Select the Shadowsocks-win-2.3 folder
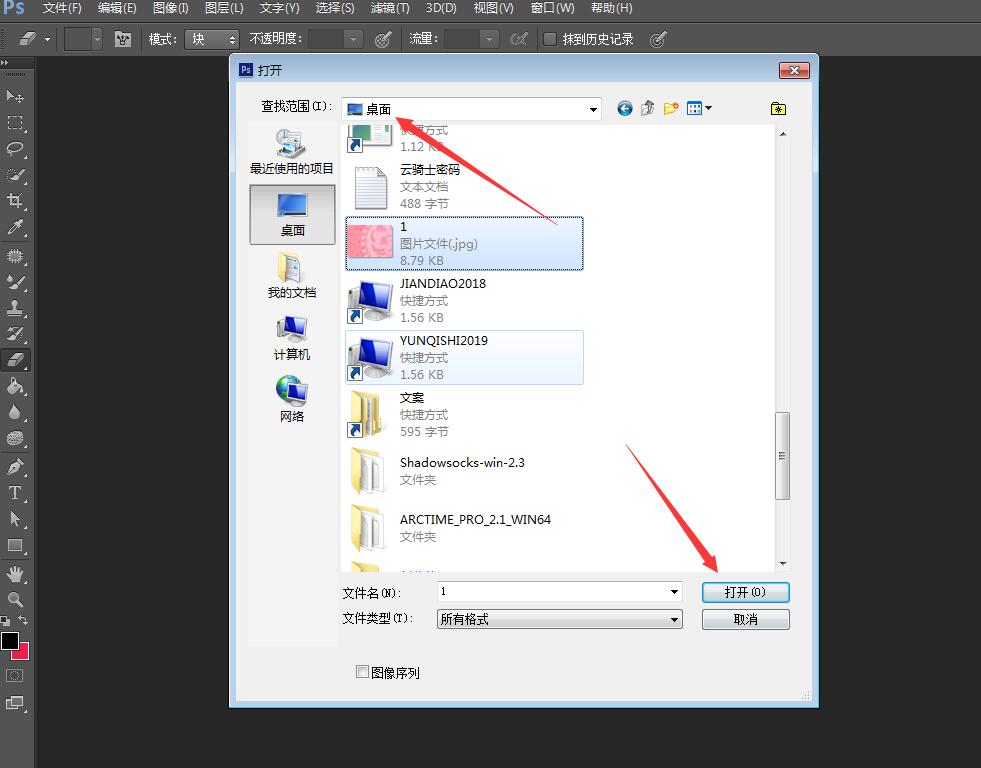Image resolution: width=981 pixels, height=768 pixels. 464,471
